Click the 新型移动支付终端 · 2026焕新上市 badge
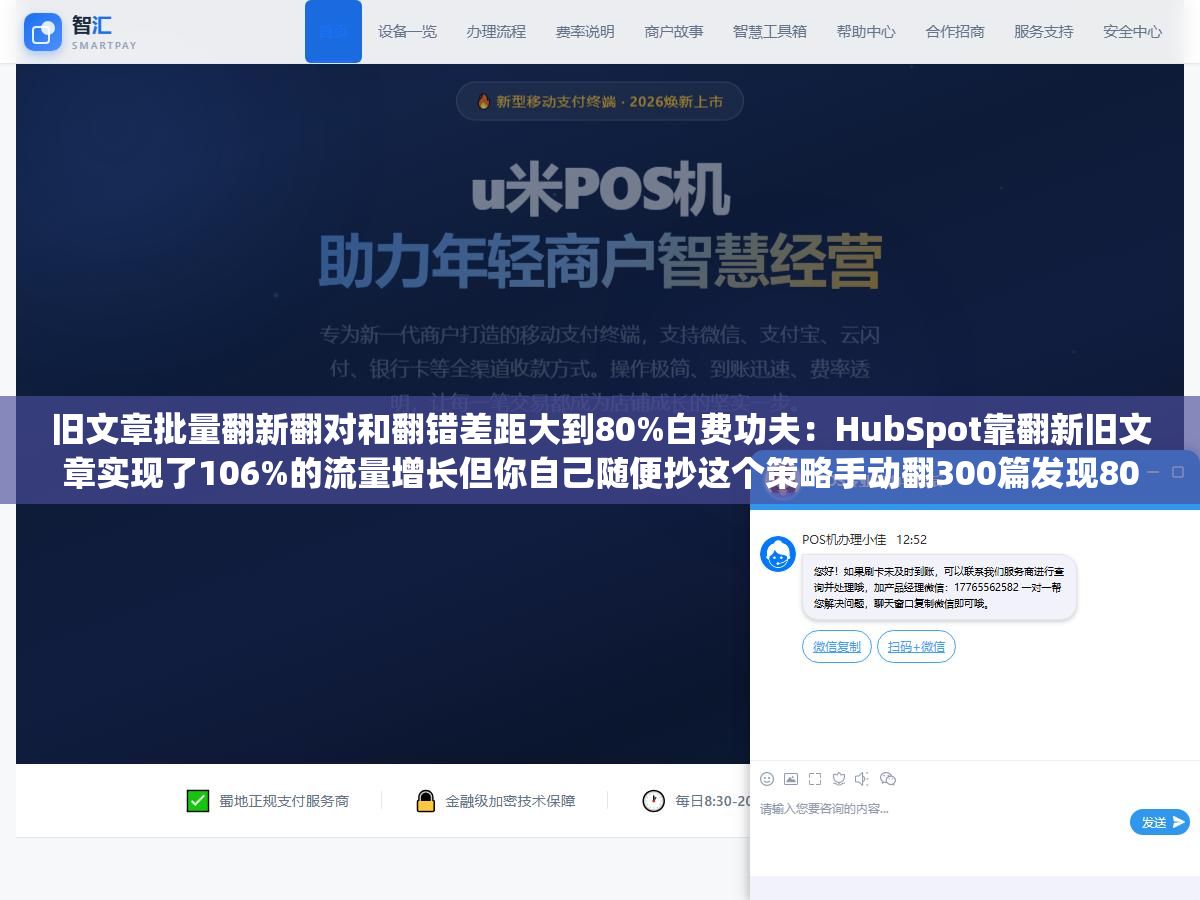This screenshot has width=1200, height=900. pos(600,101)
